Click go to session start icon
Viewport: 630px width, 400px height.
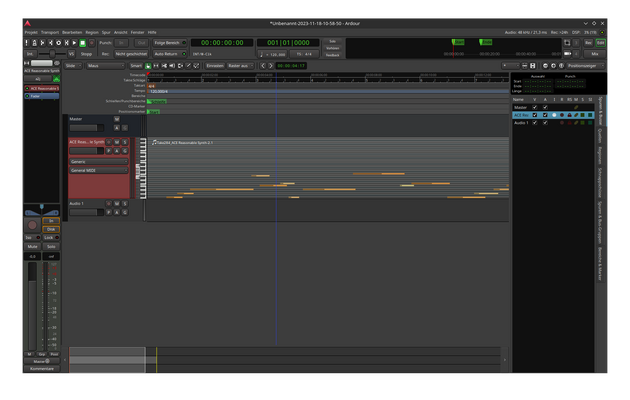(x=43, y=43)
